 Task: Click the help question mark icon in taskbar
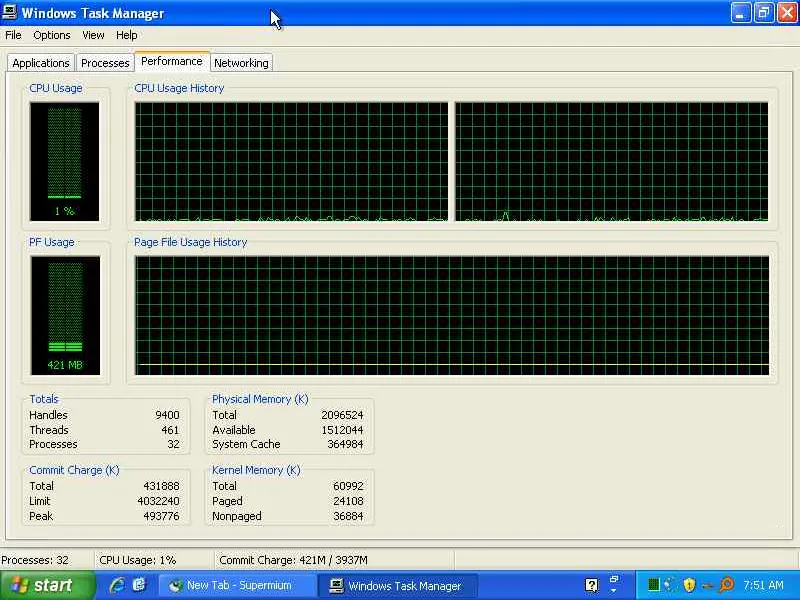(x=592, y=585)
